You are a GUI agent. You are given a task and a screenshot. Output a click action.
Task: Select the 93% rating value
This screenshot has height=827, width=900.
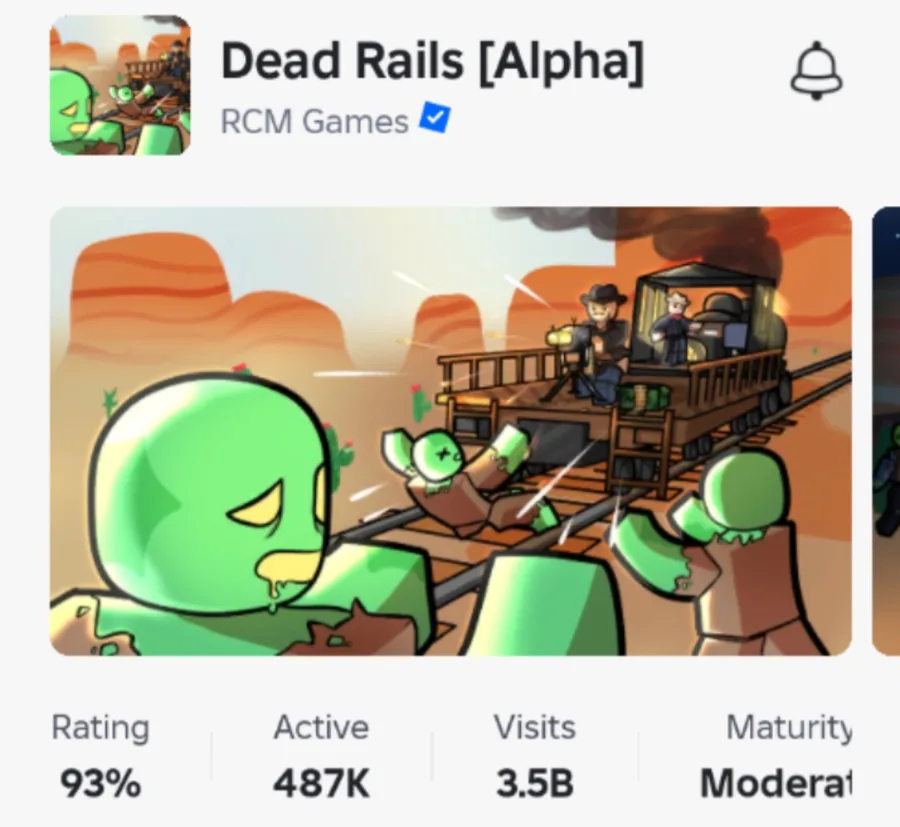coord(100,783)
